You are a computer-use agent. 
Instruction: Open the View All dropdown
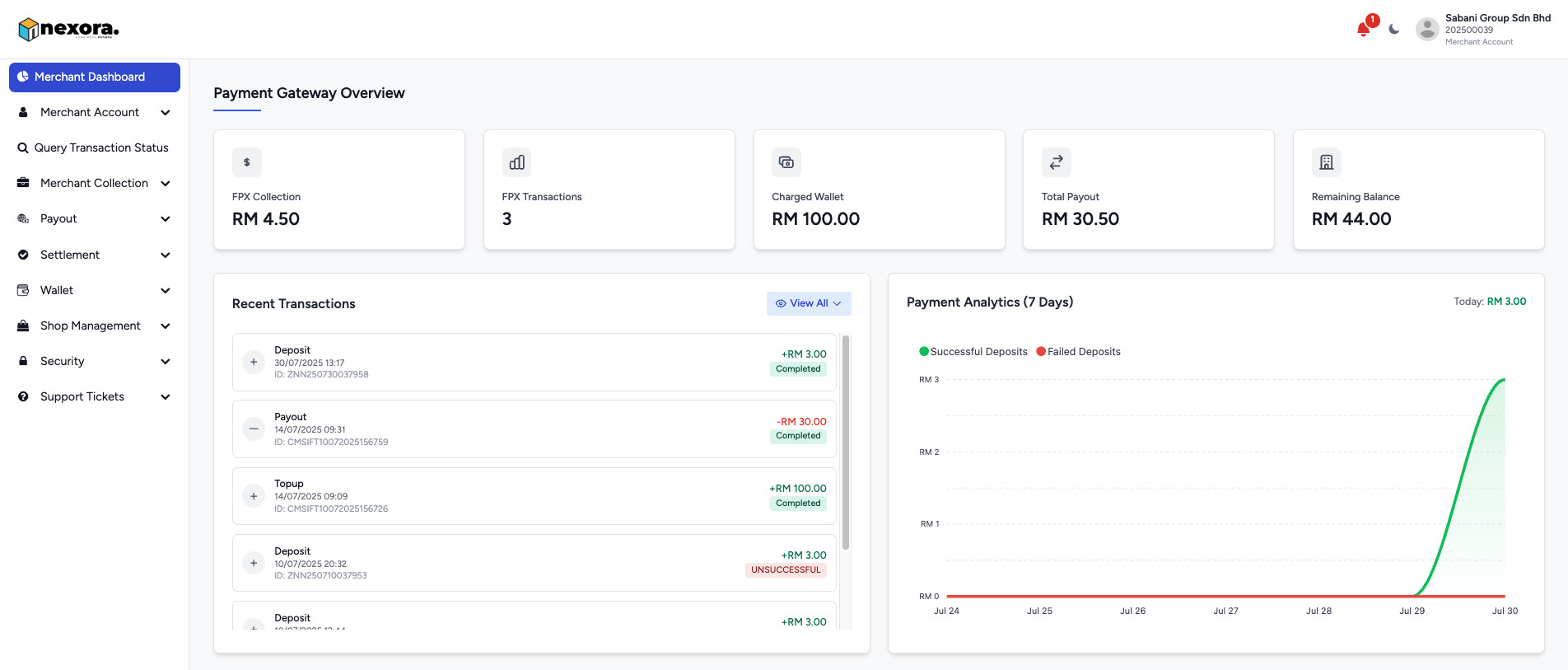[809, 303]
